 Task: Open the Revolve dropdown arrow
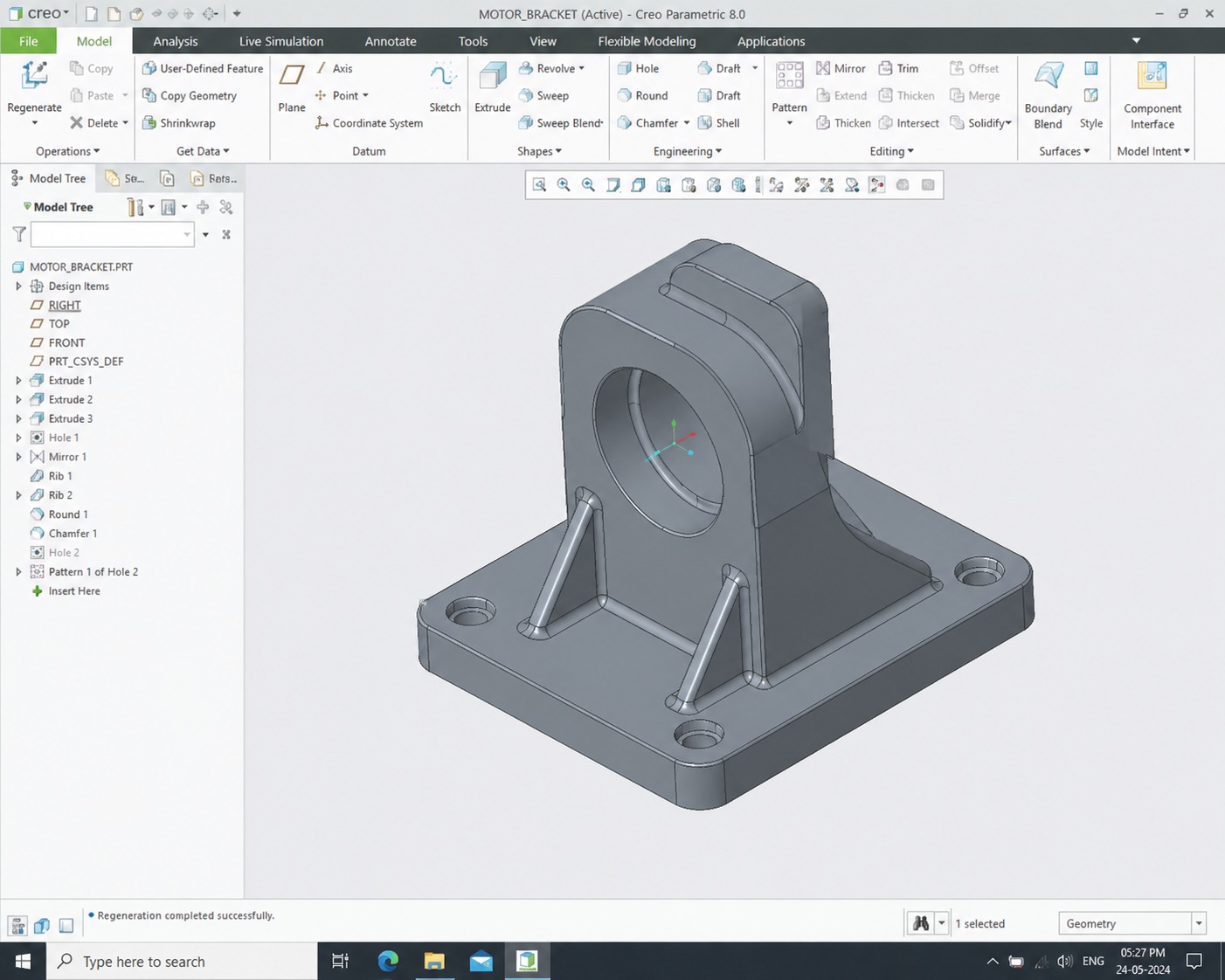point(582,68)
